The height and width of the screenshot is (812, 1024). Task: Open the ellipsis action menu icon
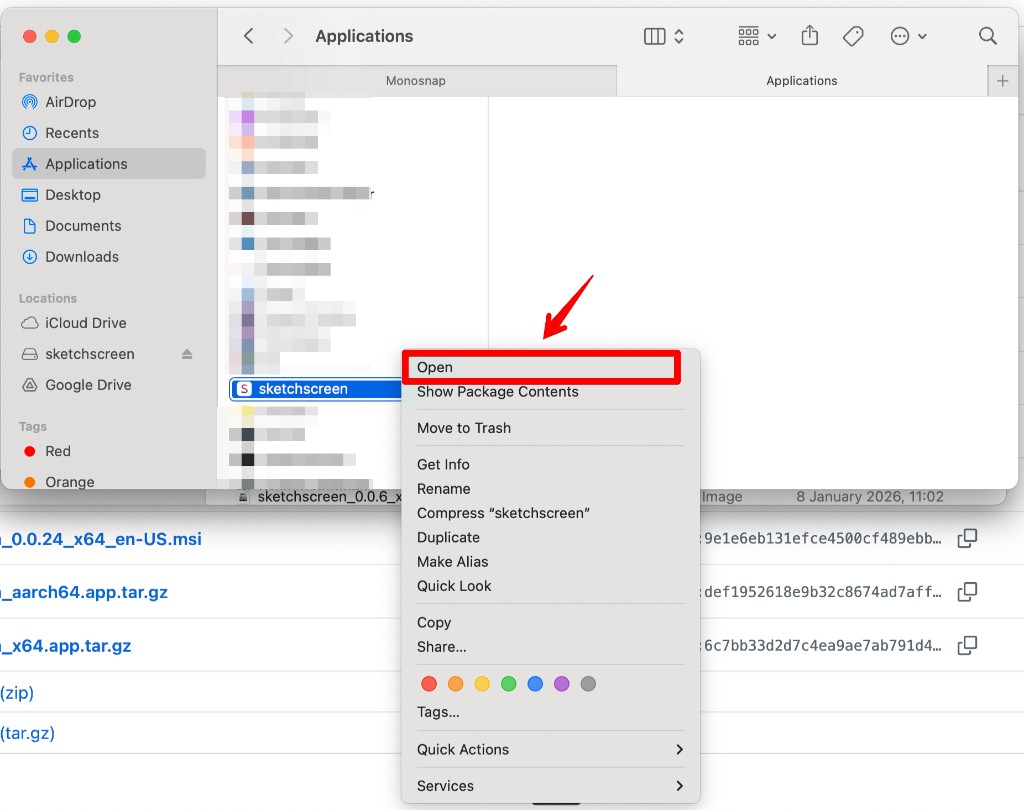click(900, 36)
